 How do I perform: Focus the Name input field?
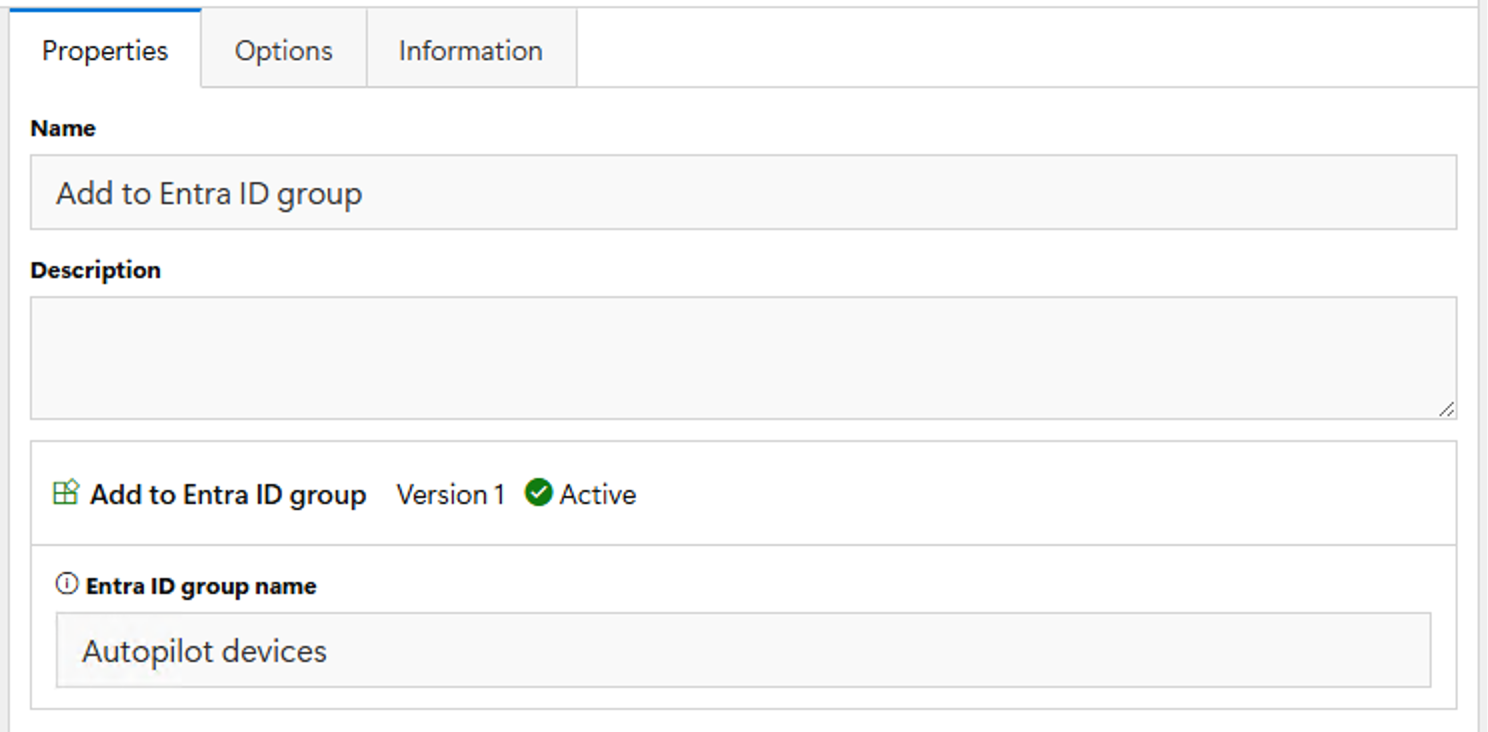(743, 192)
